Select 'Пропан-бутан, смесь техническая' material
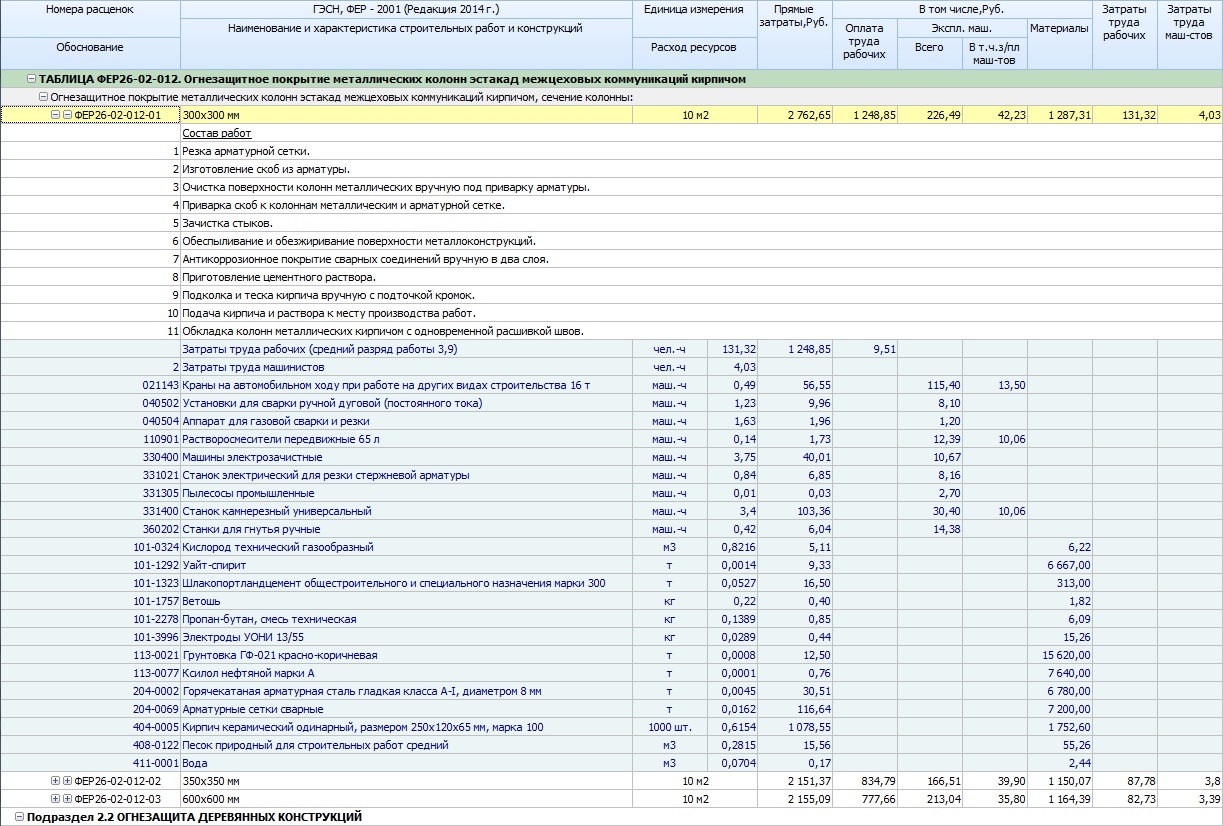 pos(269,619)
